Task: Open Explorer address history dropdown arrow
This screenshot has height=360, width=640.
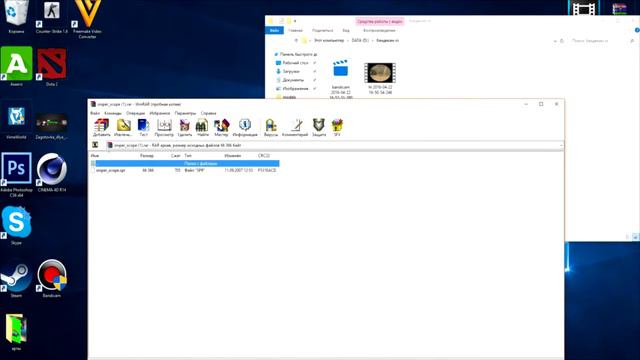Action: [x=555, y=41]
